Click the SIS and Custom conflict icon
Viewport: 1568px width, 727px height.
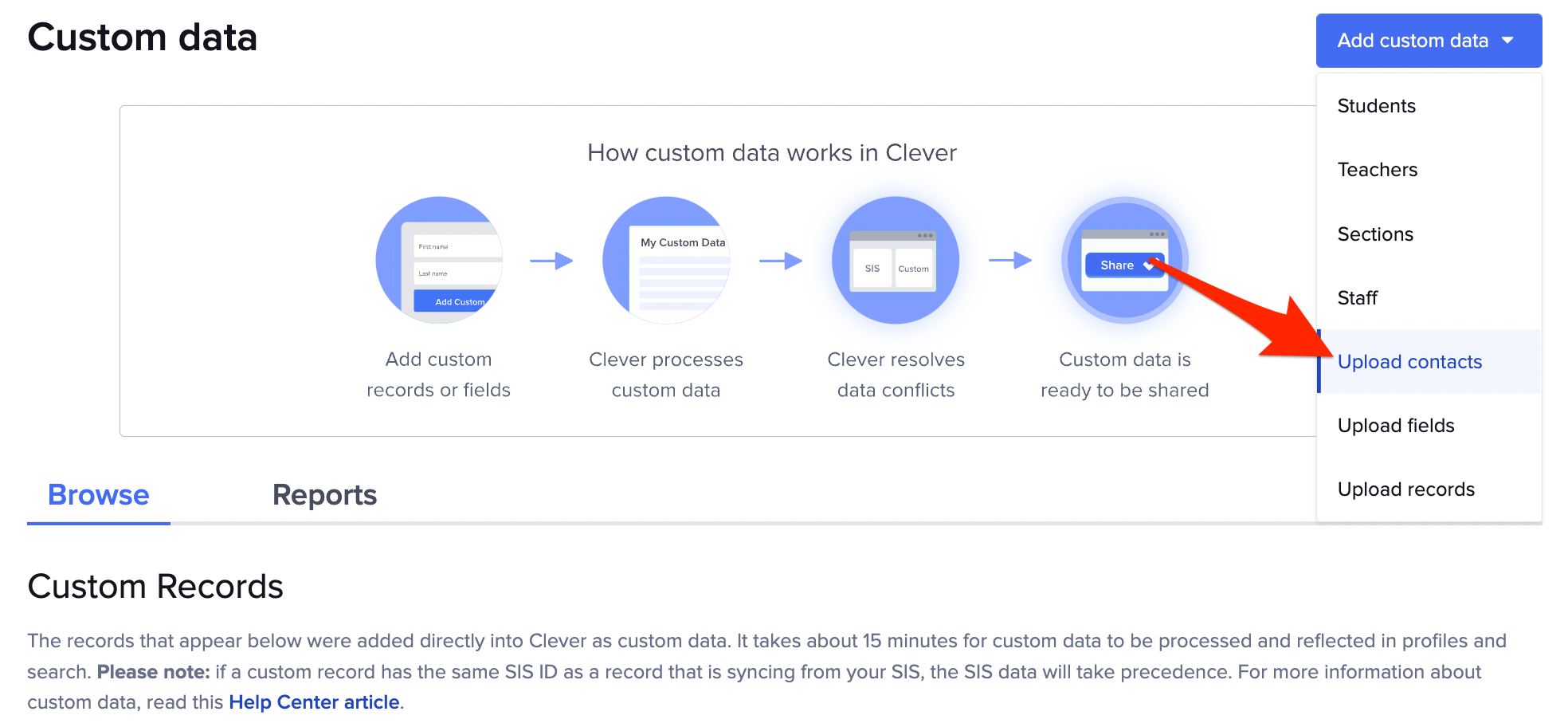point(895,261)
